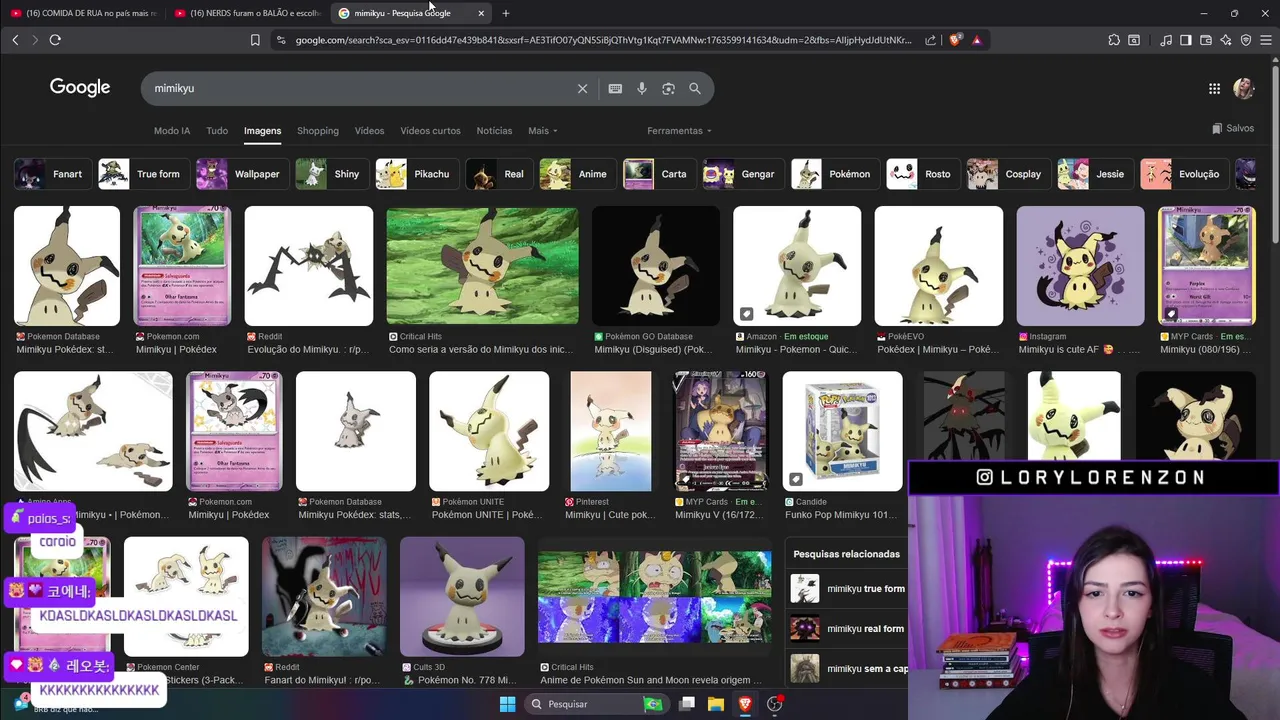Submit search with the magnifying glass icon

point(695,88)
